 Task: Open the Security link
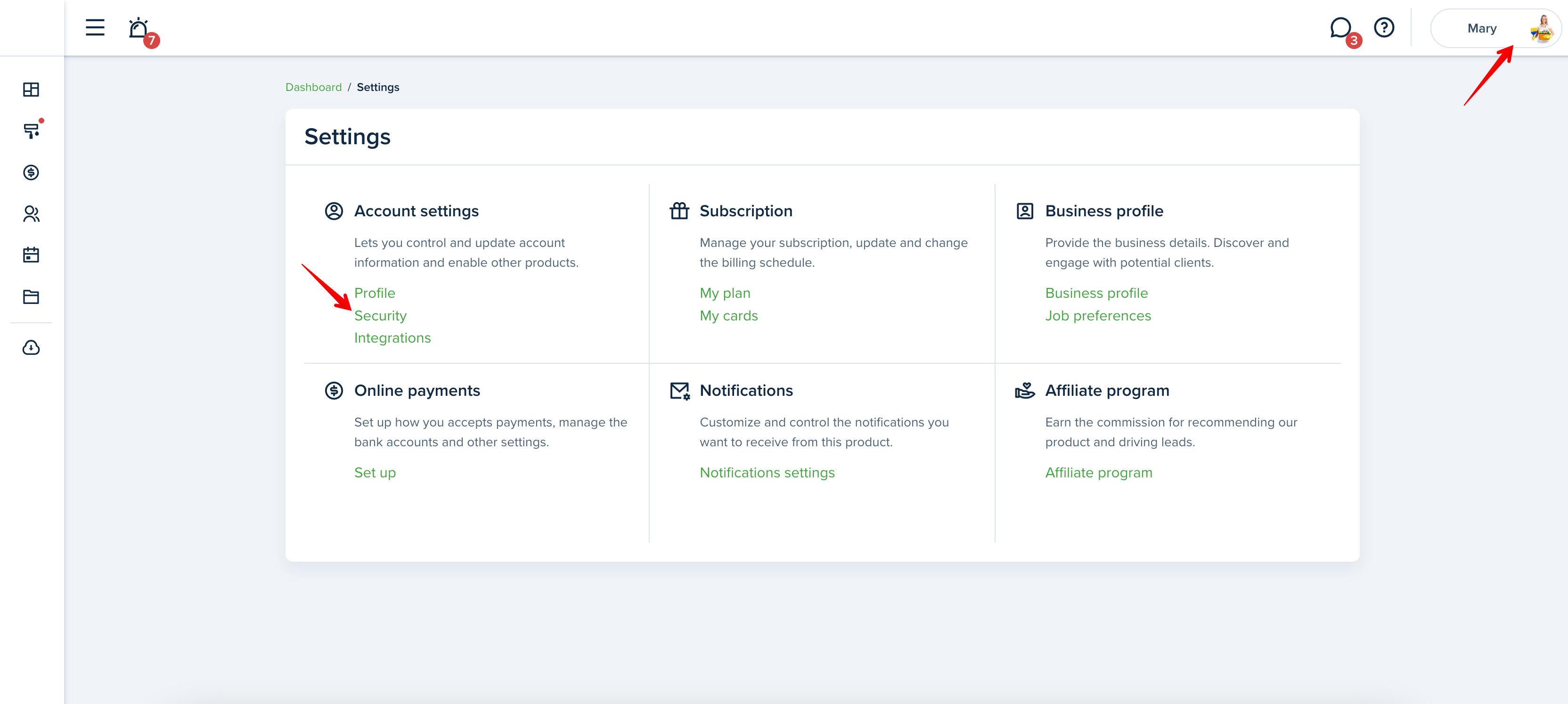[380, 315]
